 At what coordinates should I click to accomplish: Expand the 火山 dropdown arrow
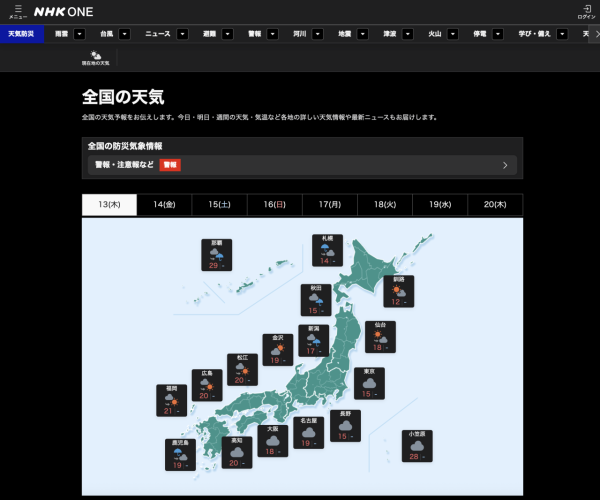pyautogui.click(x=453, y=34)
